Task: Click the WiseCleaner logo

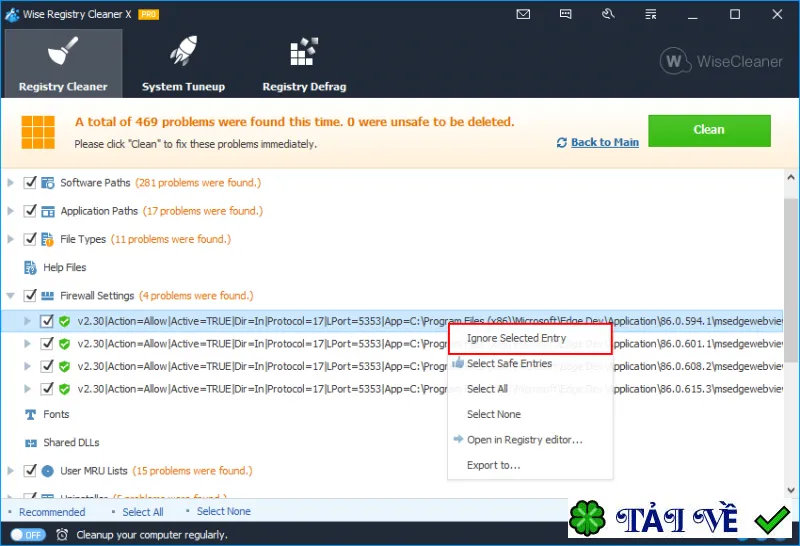Action: coord(721,61)
